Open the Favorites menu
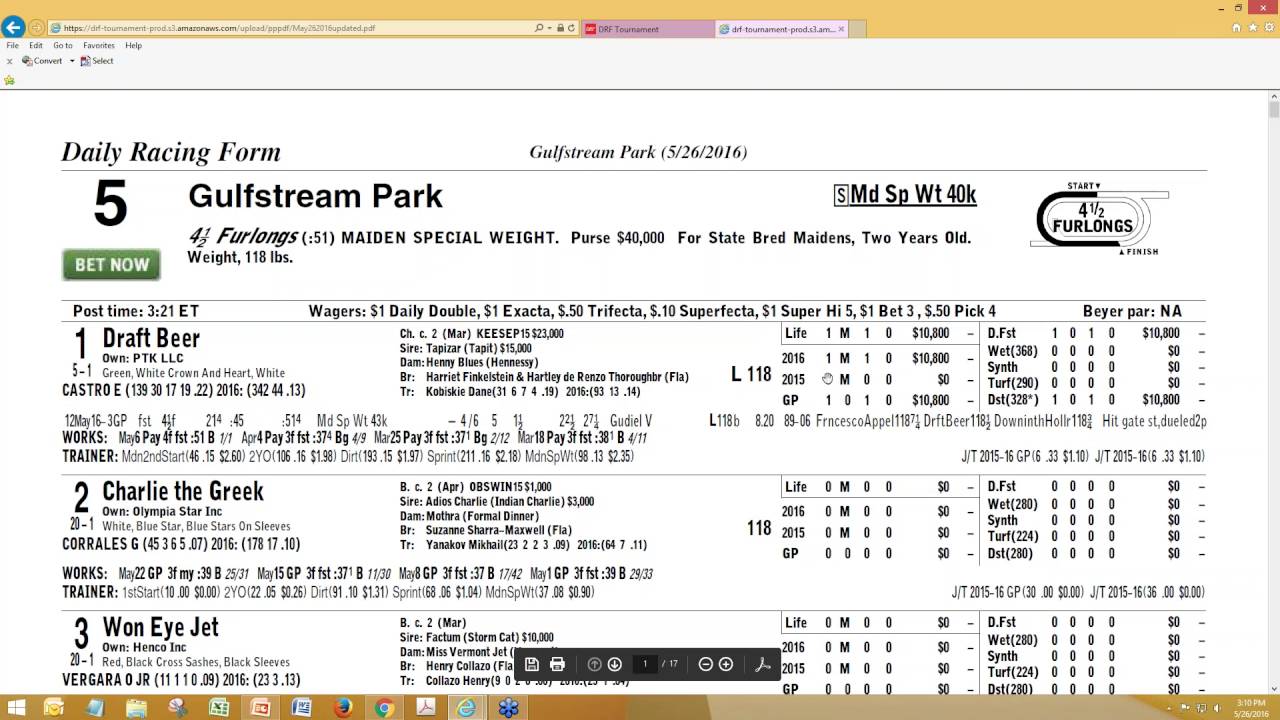Image resolution: width=1280 pixels, height=720 pixels. pyautogui.click(x=99, y=45)
